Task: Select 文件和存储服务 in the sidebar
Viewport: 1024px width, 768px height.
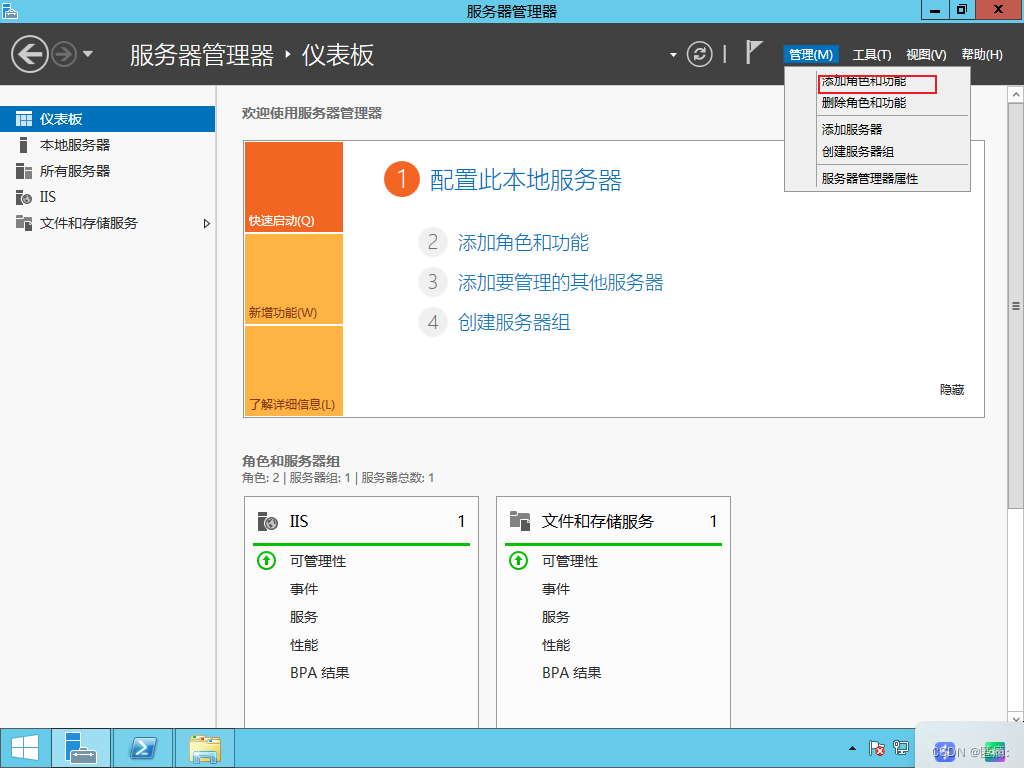Action: point(107,223)
